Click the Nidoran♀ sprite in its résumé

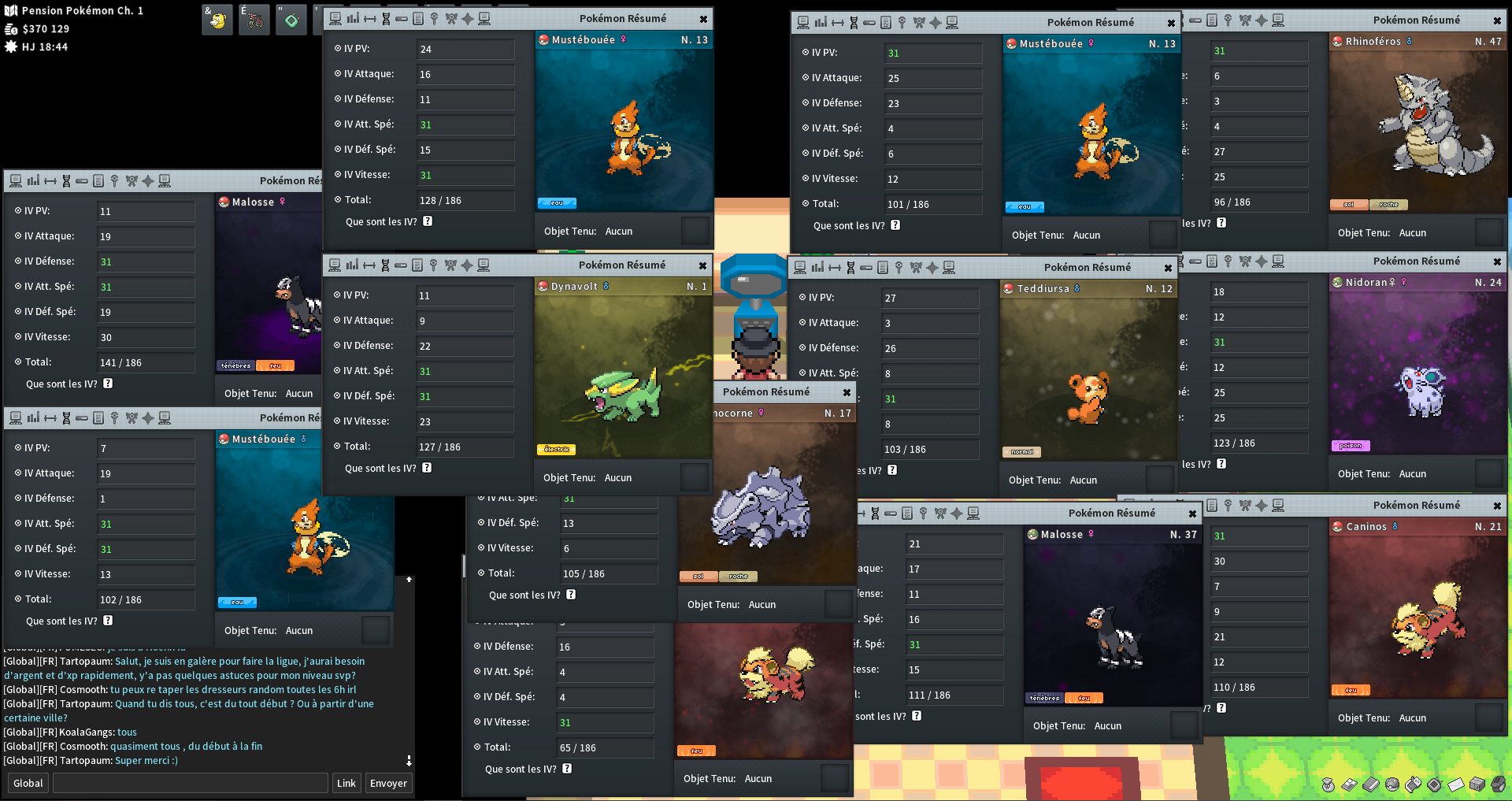1421,391
